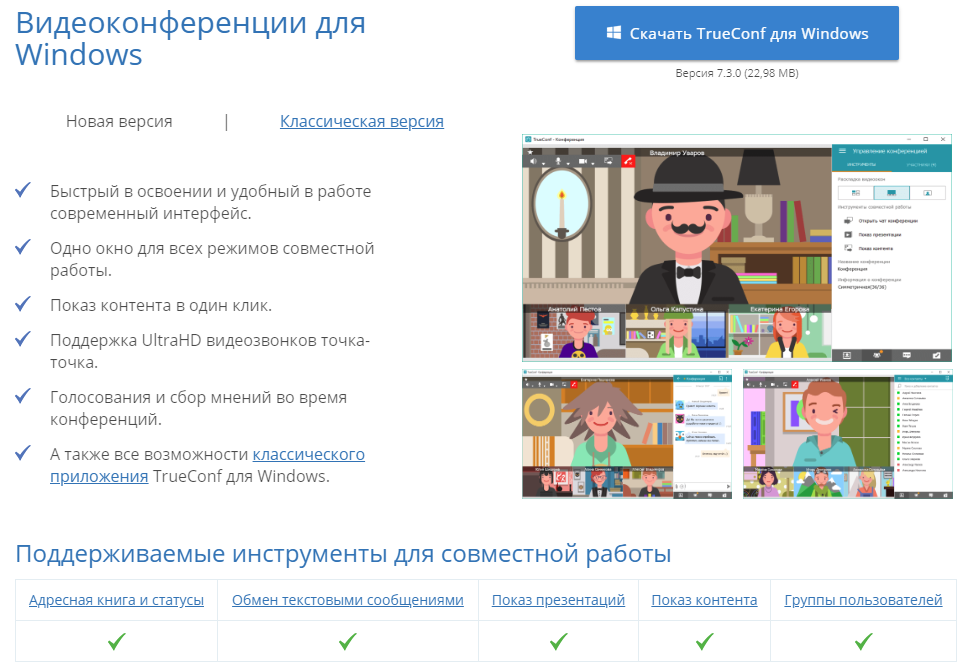
Task: Open the Адресная книга и статусы link
Action: (116, 600)
